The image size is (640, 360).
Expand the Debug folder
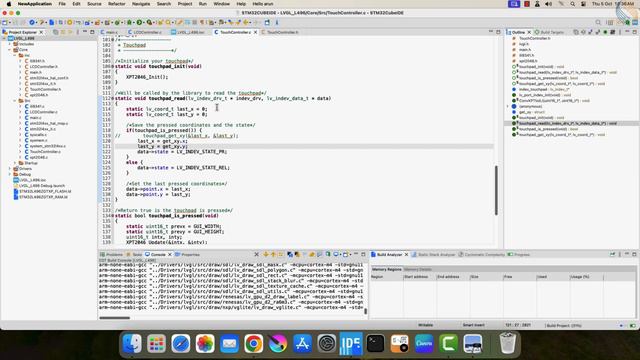(10, 174)
